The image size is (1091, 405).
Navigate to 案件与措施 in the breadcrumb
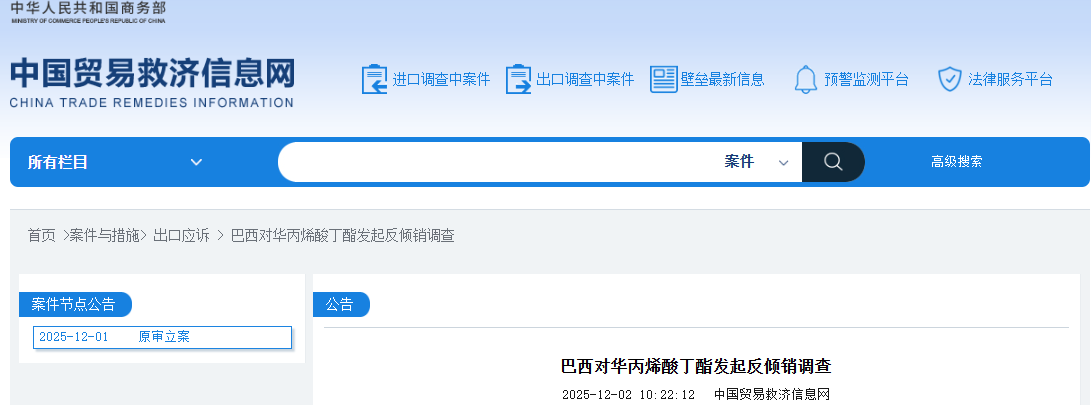(108, 235)
